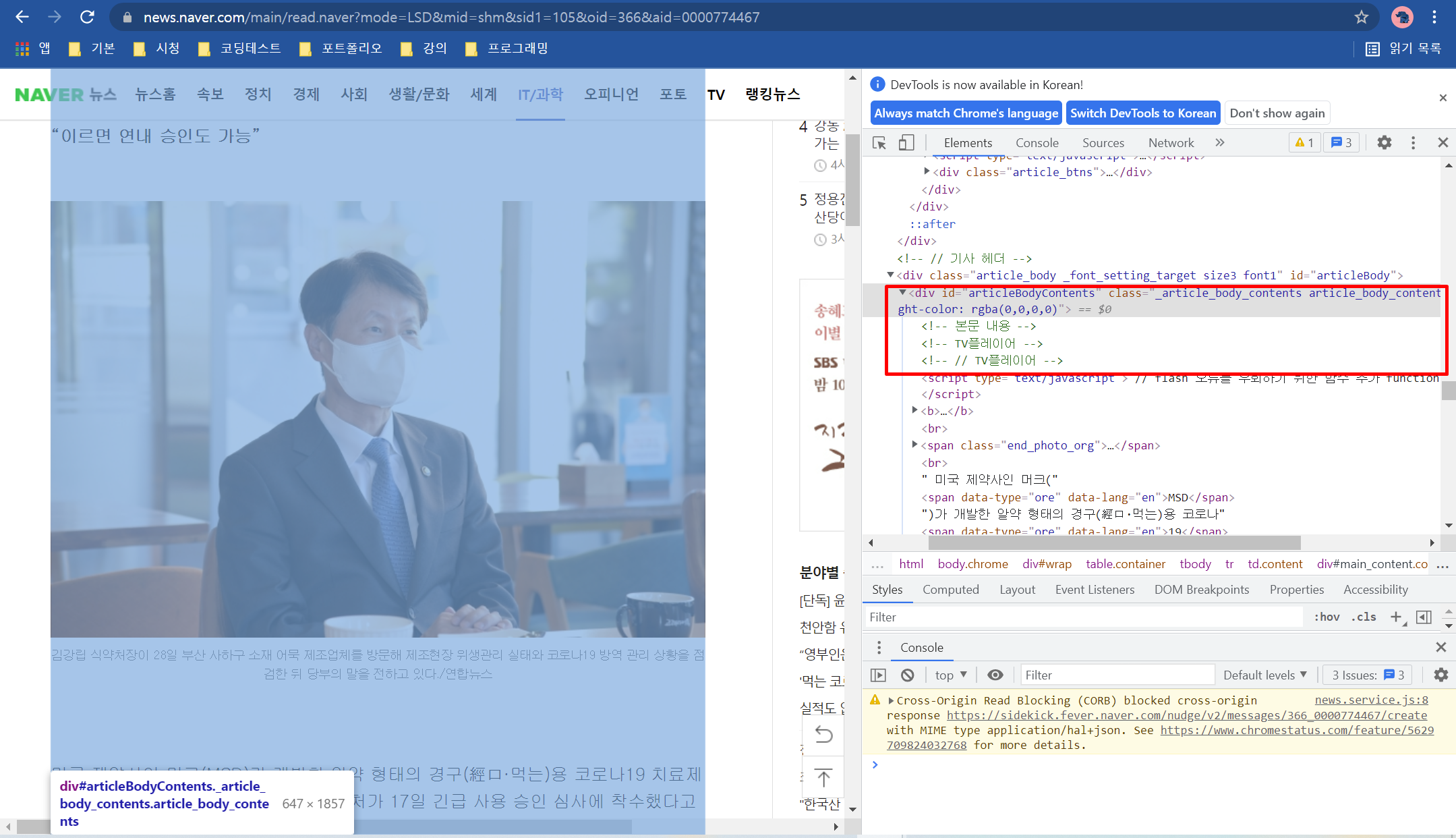Click the Styles filter input field
Image resolution: width=1456 pixels, height=838 pixels.
pos(1082,617)
